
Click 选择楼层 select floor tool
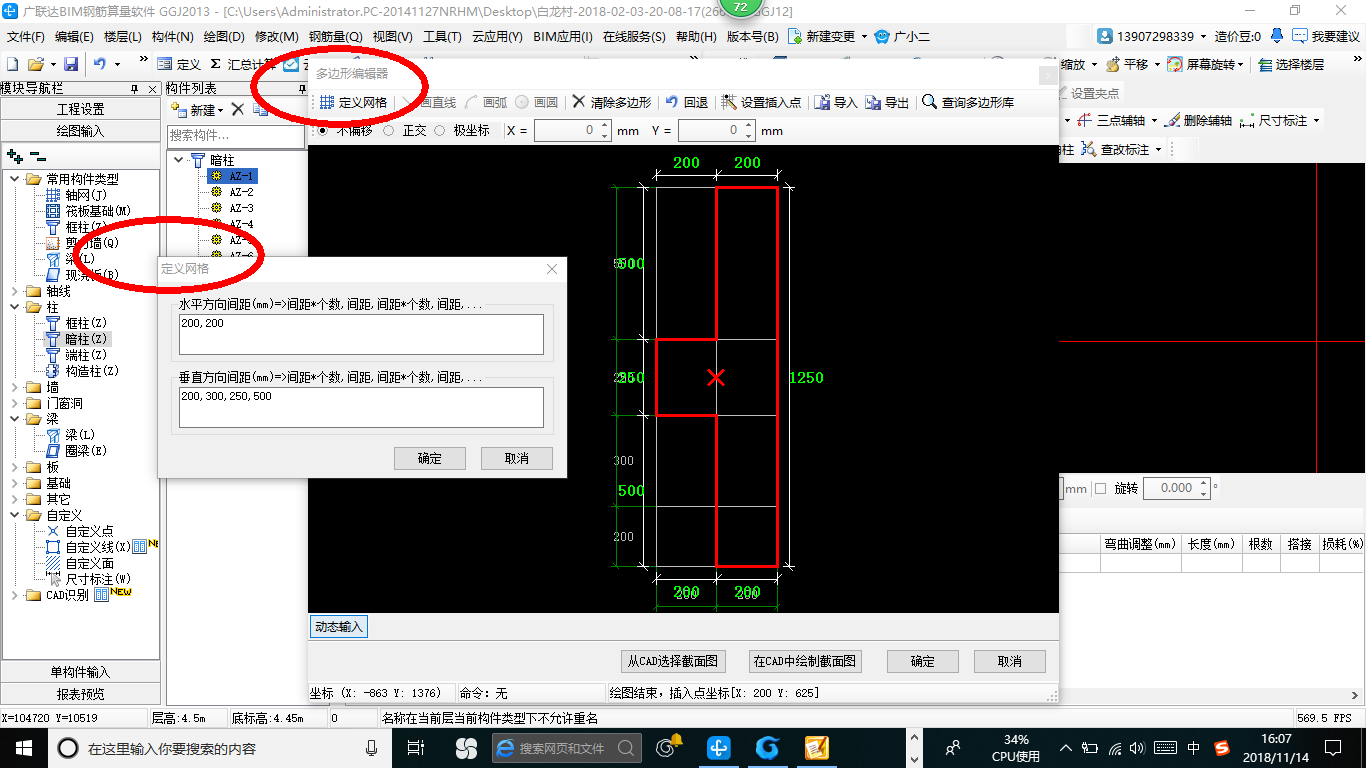[x=1291, y=64]
